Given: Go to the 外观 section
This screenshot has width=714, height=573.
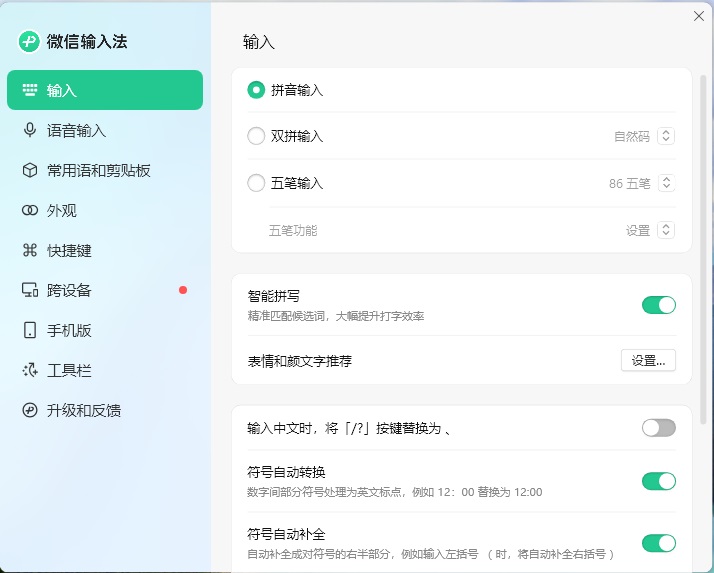Looking at the screenshot, I should point(105,210).
